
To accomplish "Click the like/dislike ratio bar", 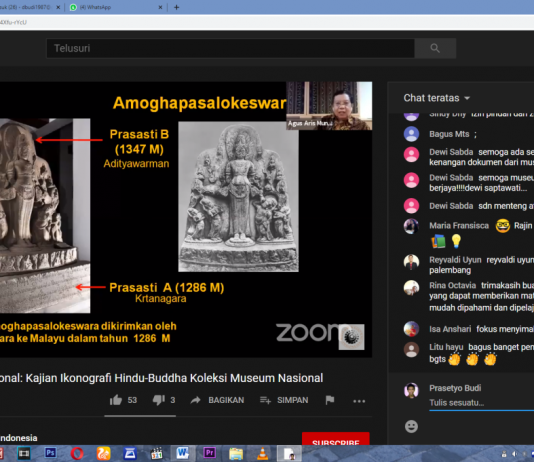I will coord(140,416).
